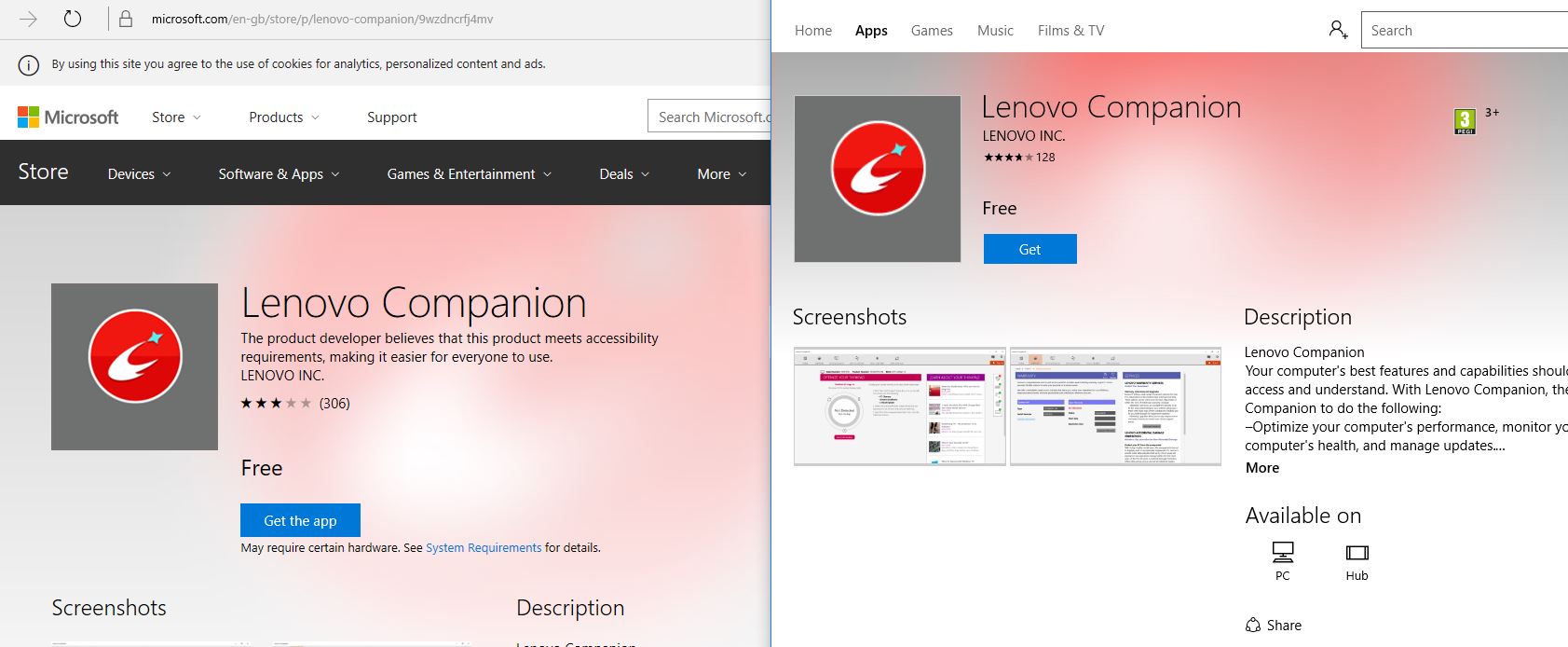Viewport: 1568px width, 647px height.
Task: Click the browser refresh icon
Action: coord(72,19)
